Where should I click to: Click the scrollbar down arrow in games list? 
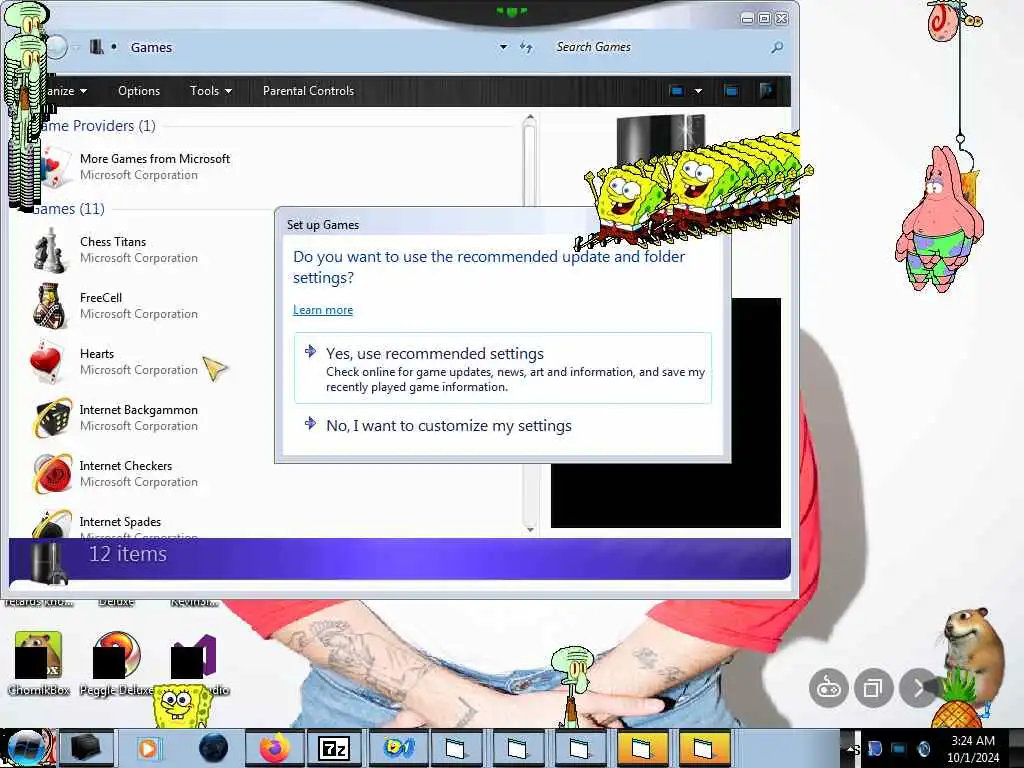tap(530, 530)
